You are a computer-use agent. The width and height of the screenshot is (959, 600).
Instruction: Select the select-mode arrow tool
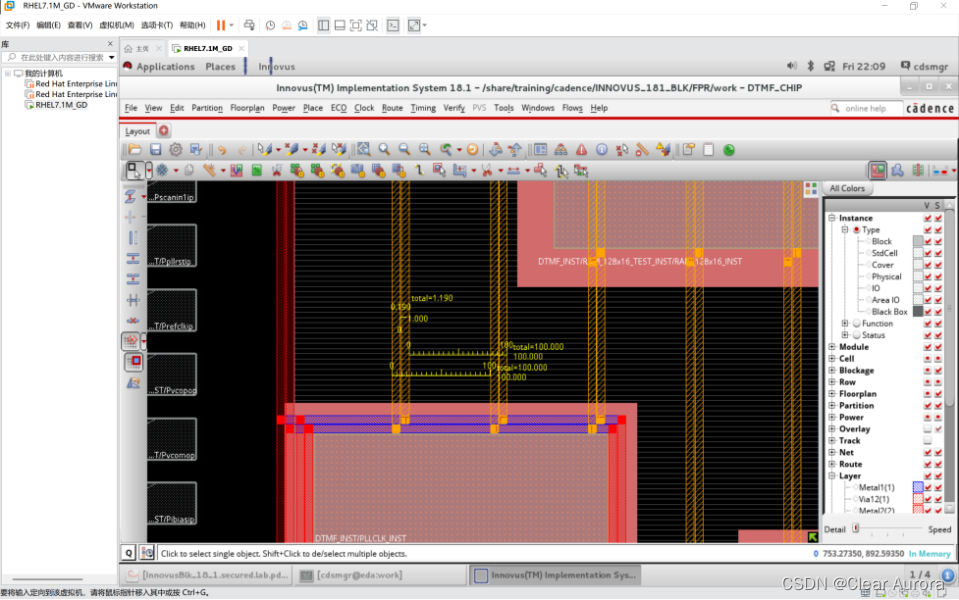[133, 170]
